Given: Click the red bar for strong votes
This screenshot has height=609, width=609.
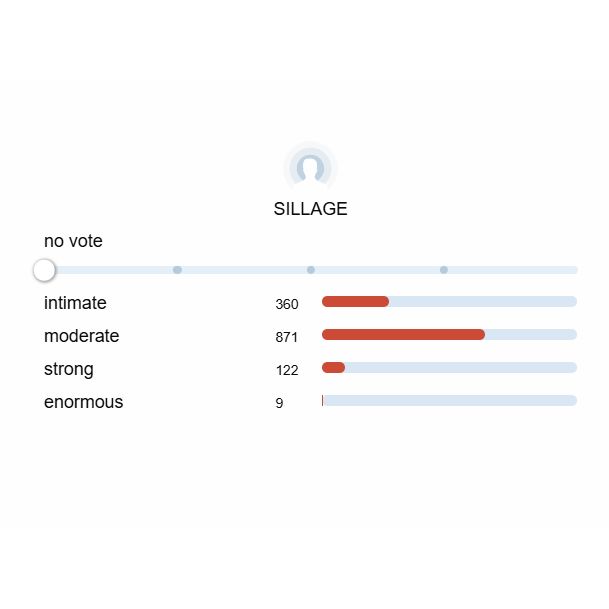Looking at the screenshot, I should pyautogui.click(x=333, y=368).
